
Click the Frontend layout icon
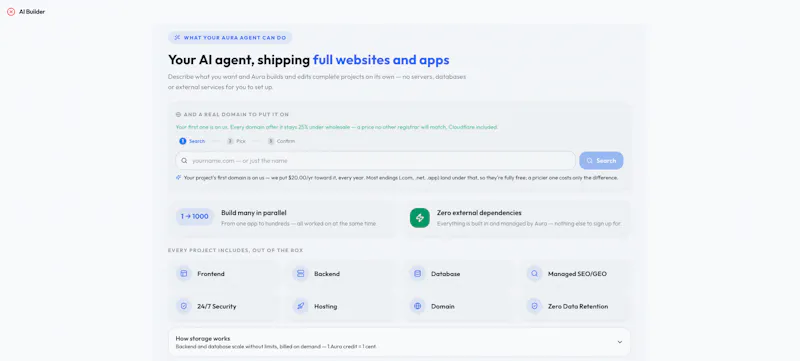(184, 274)
